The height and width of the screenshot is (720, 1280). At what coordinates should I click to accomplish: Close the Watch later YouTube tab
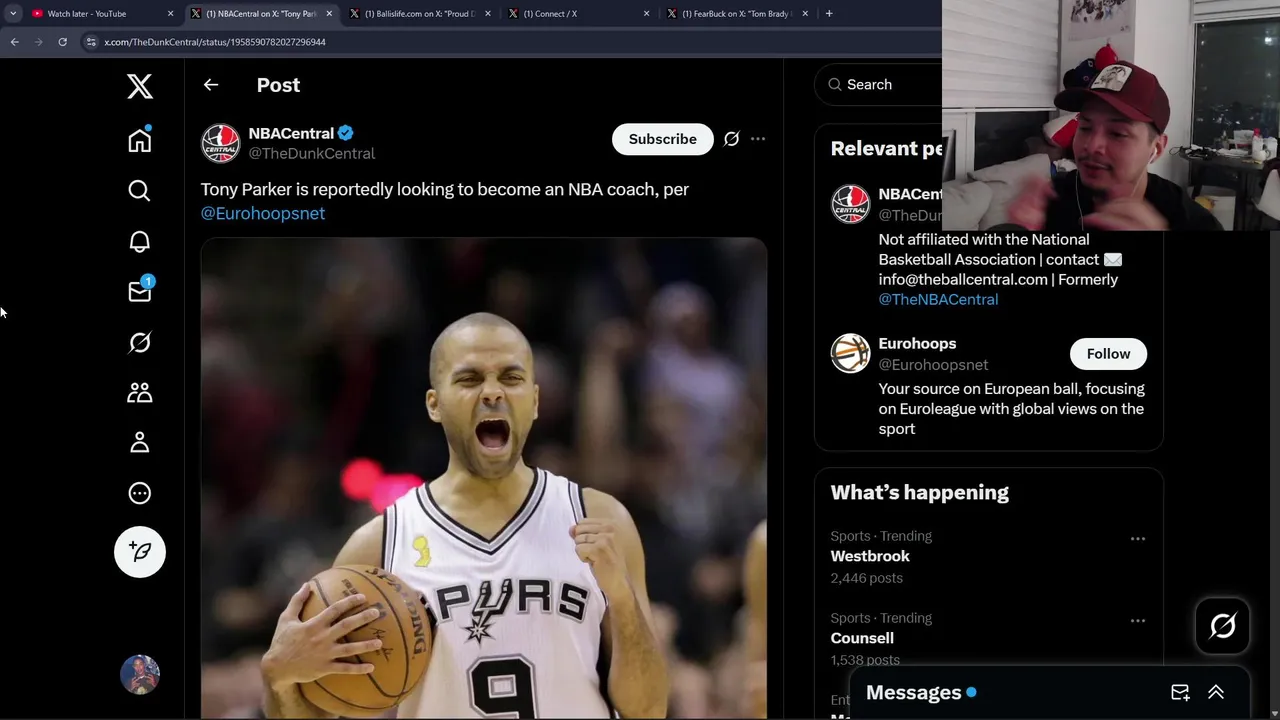170,13
